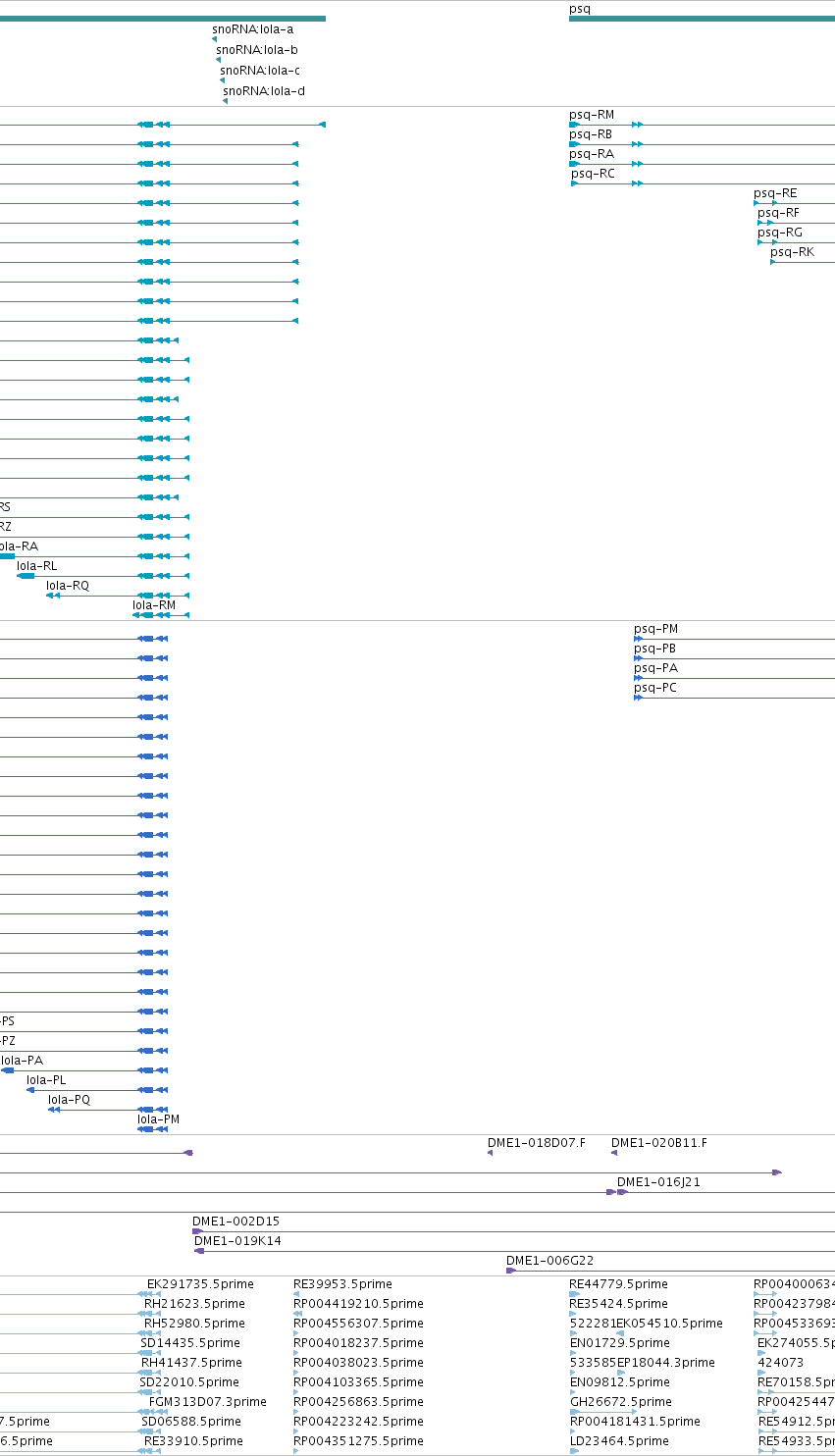835x1456 pixels.
Task: Select the snoRNA:lola-b feature
Action: click(x=257, y=49)
